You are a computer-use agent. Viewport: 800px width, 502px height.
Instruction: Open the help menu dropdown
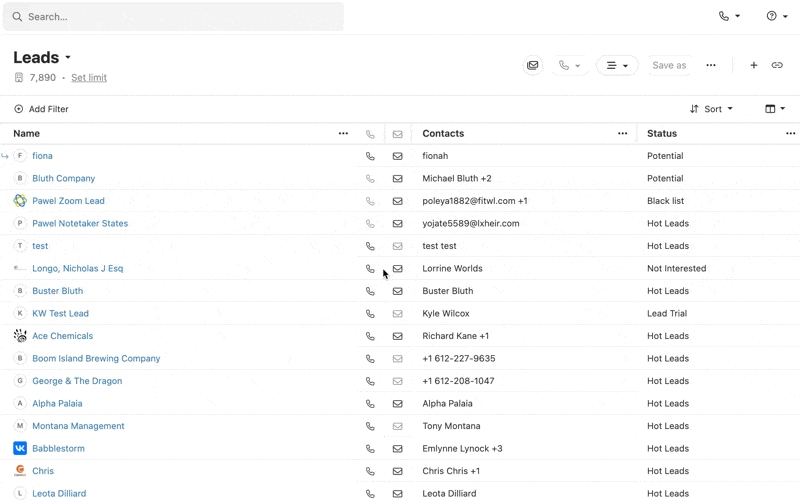pyautogui.click(x=777, y=16)
